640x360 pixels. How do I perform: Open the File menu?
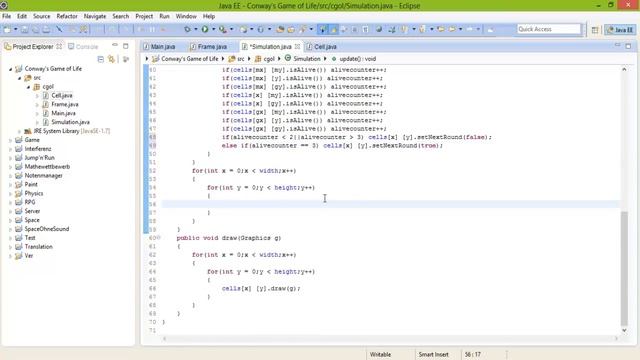7,16
